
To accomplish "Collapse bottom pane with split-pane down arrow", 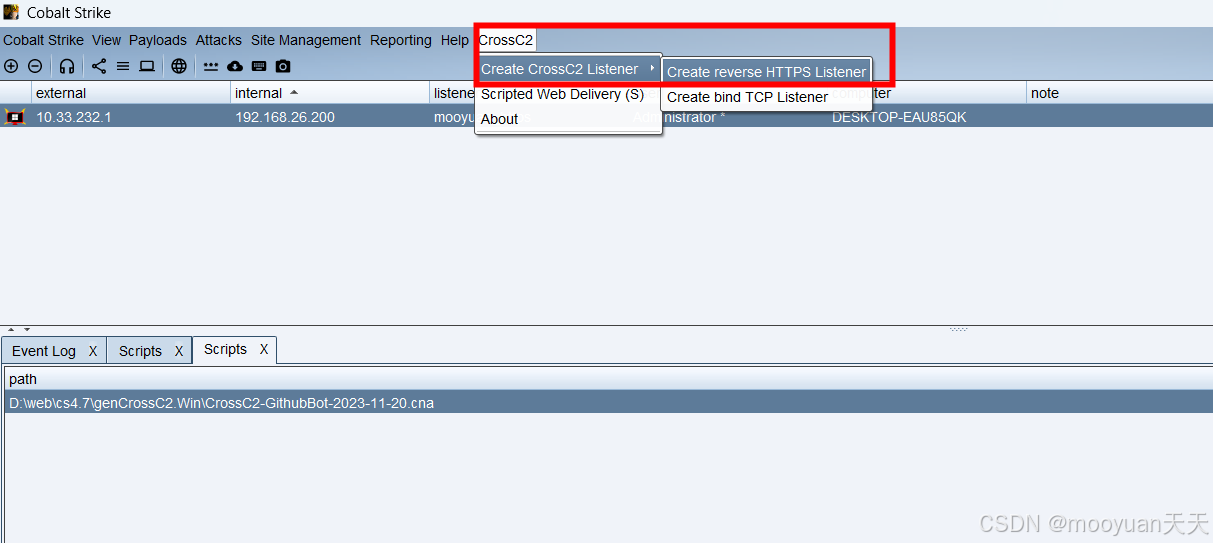I will pyautogui.click(x=27, y=329).
